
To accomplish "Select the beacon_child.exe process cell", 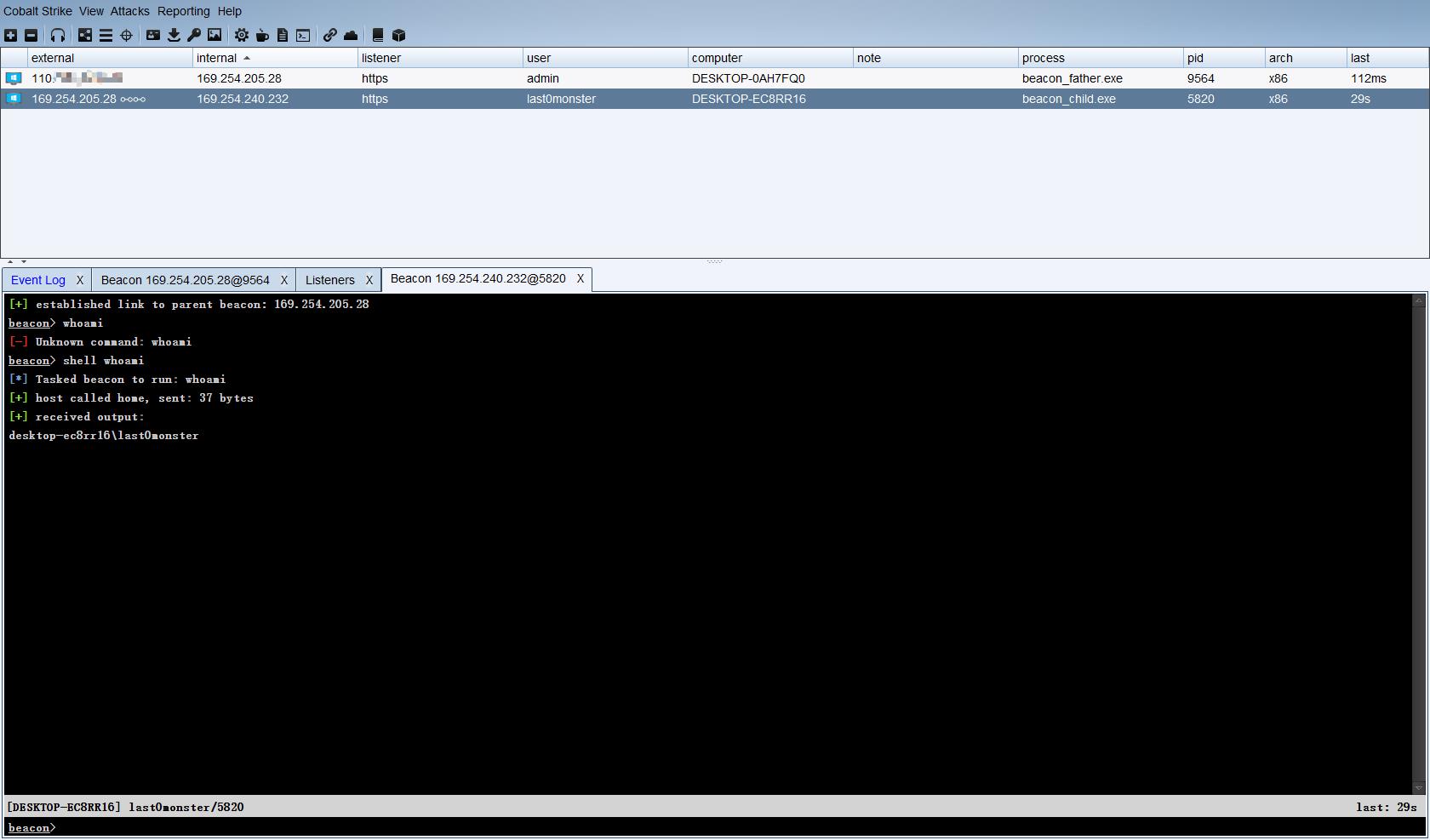I will [x=1101, y=99].
